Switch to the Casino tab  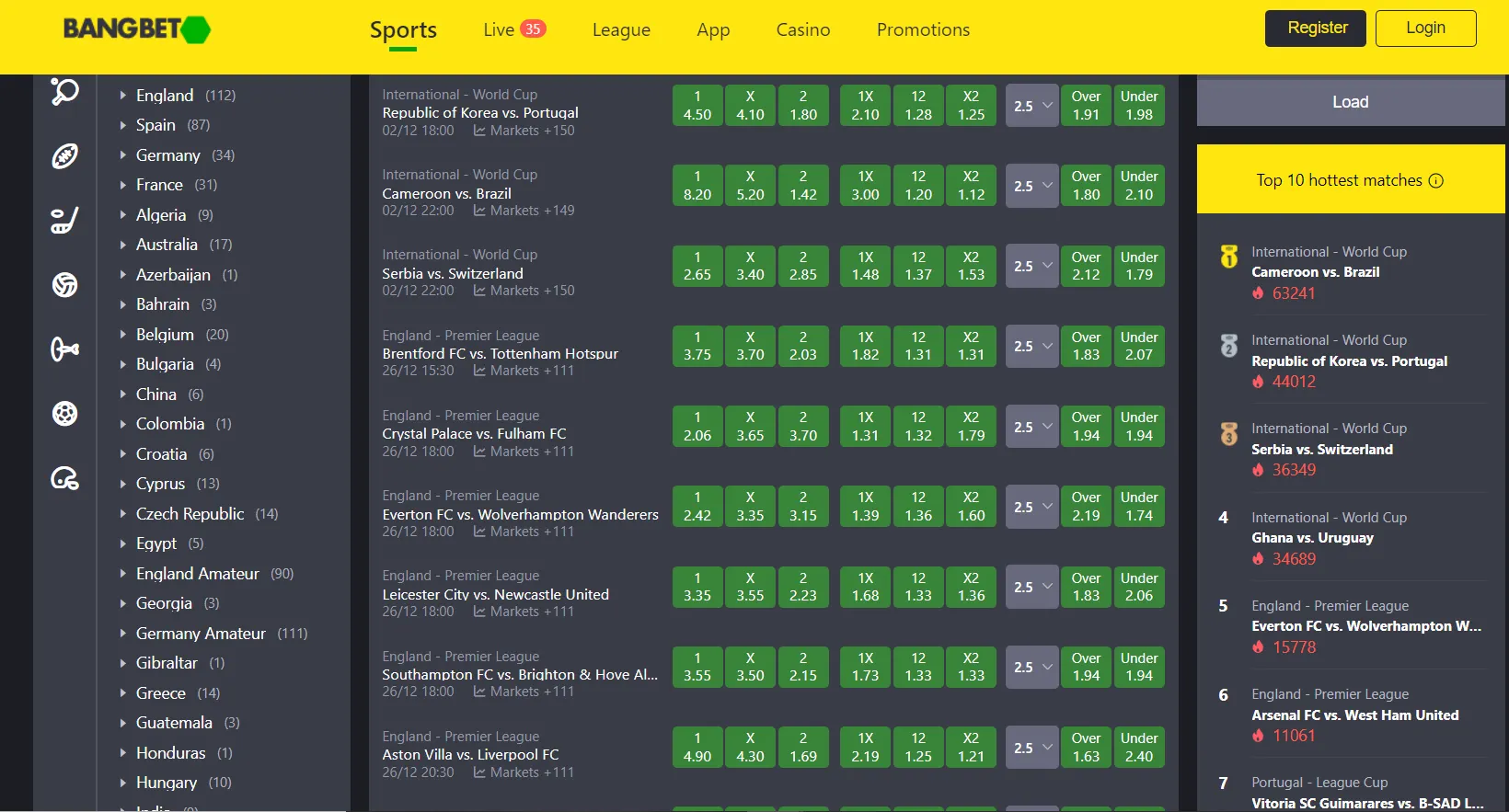pos(803,29)
